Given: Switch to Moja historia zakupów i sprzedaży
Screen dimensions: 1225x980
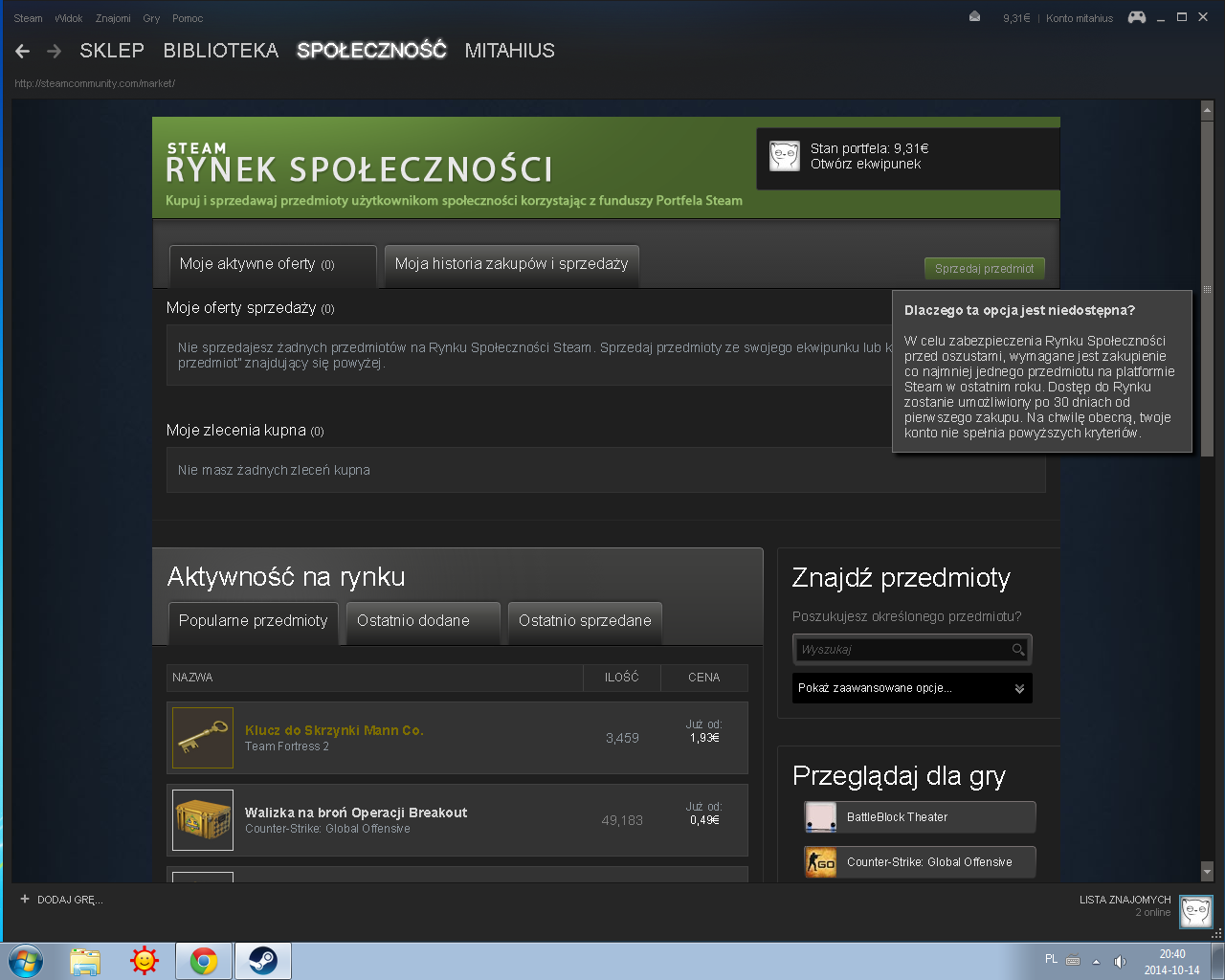Looking at the screenshot, I should click(x=511, y=265).
